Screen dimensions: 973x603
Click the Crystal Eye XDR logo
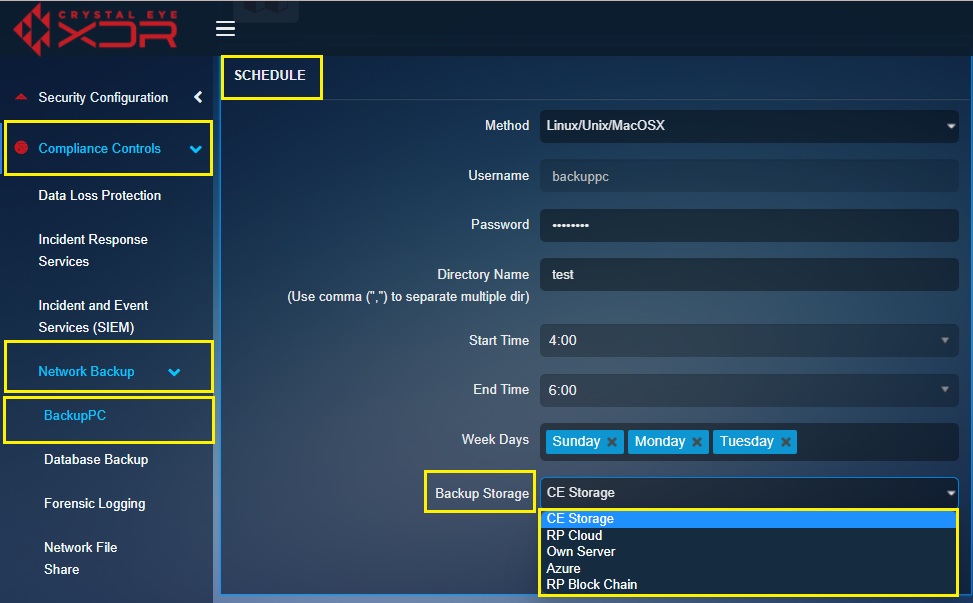[x=96, y=29]
